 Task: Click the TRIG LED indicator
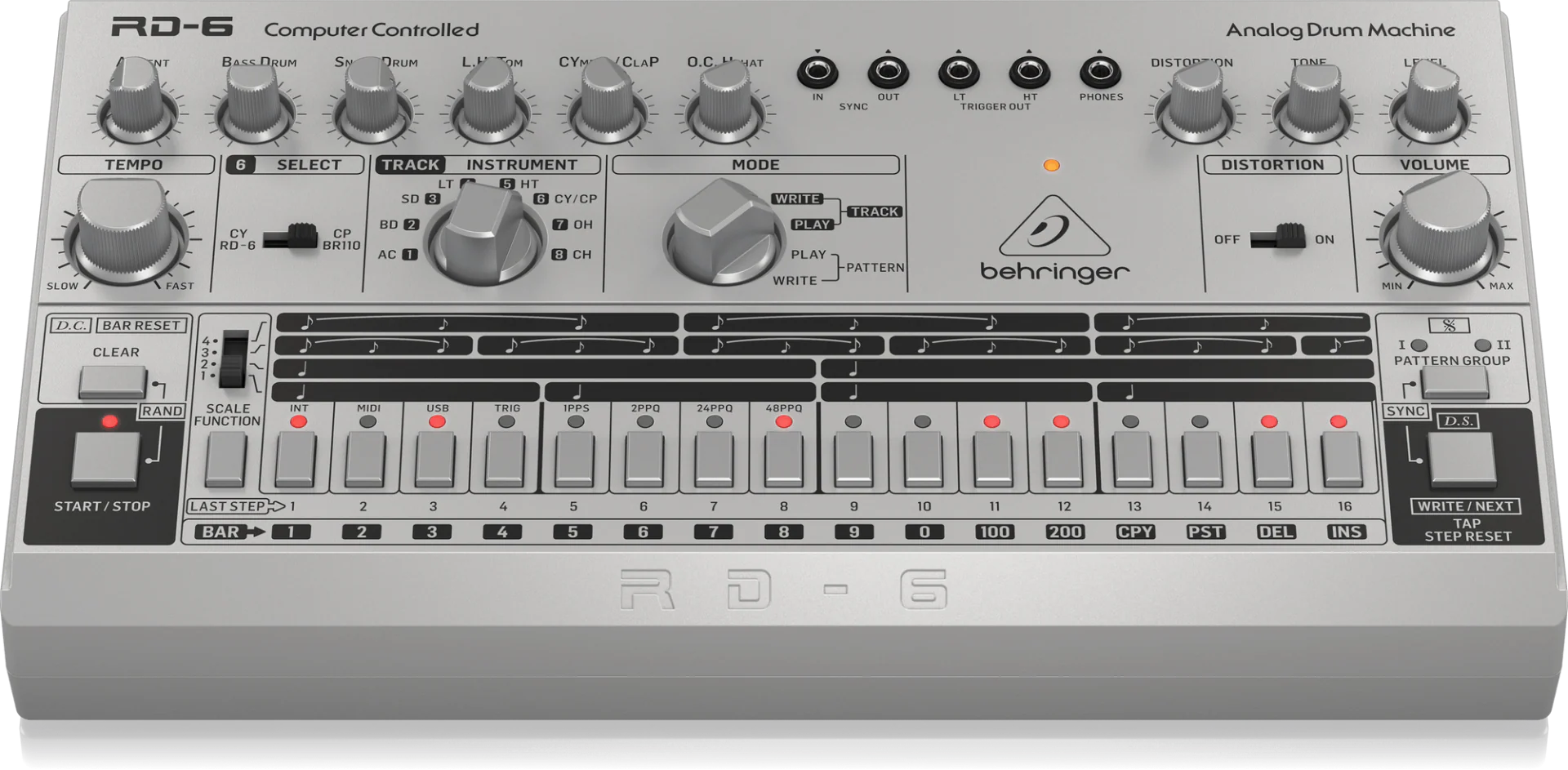(x=506, y=421)
